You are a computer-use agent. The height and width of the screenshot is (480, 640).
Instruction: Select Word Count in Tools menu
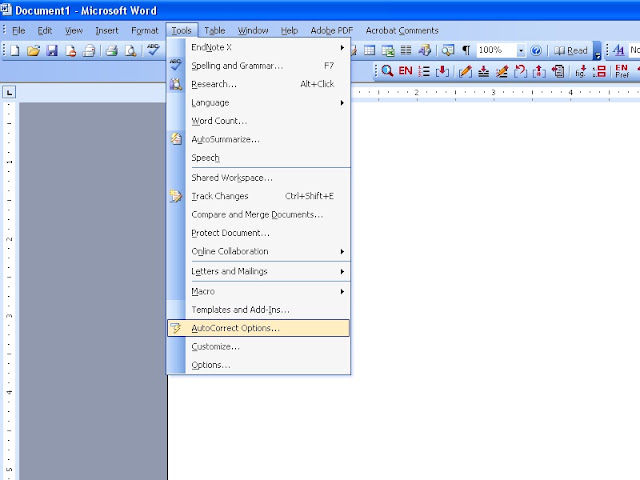pyautogui.click(x=258, y=121)
